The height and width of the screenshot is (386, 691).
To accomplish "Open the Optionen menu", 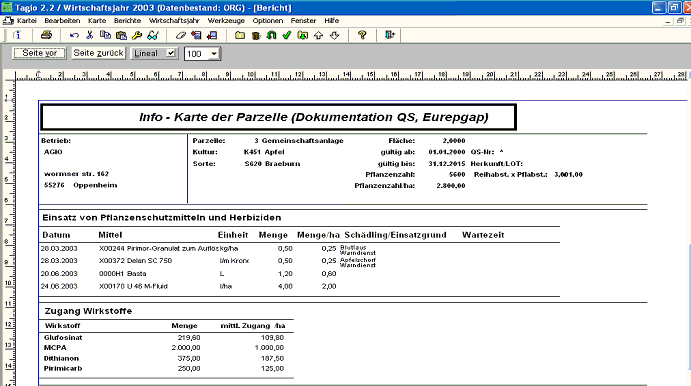I will tap(267, 21).
